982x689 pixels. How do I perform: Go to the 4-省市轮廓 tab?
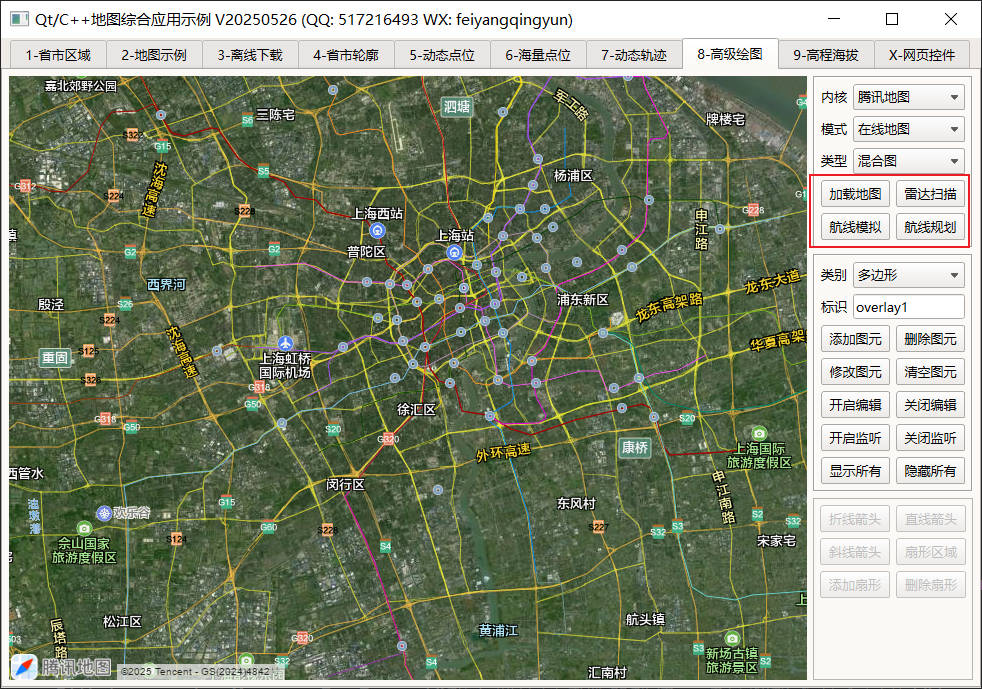[346, 55]
